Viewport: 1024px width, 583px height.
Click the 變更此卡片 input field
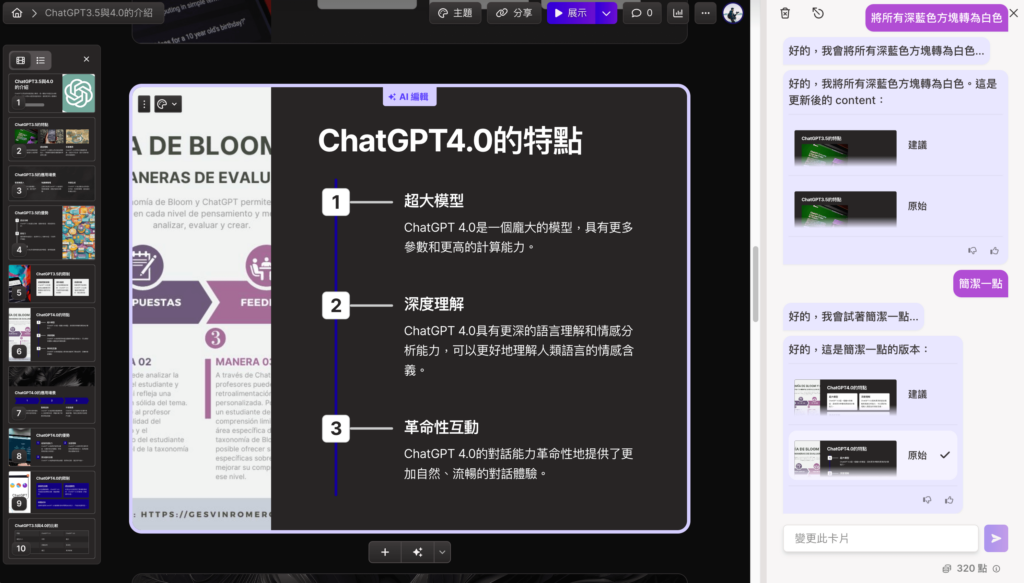pyautogui.click(x=880, y=538)
